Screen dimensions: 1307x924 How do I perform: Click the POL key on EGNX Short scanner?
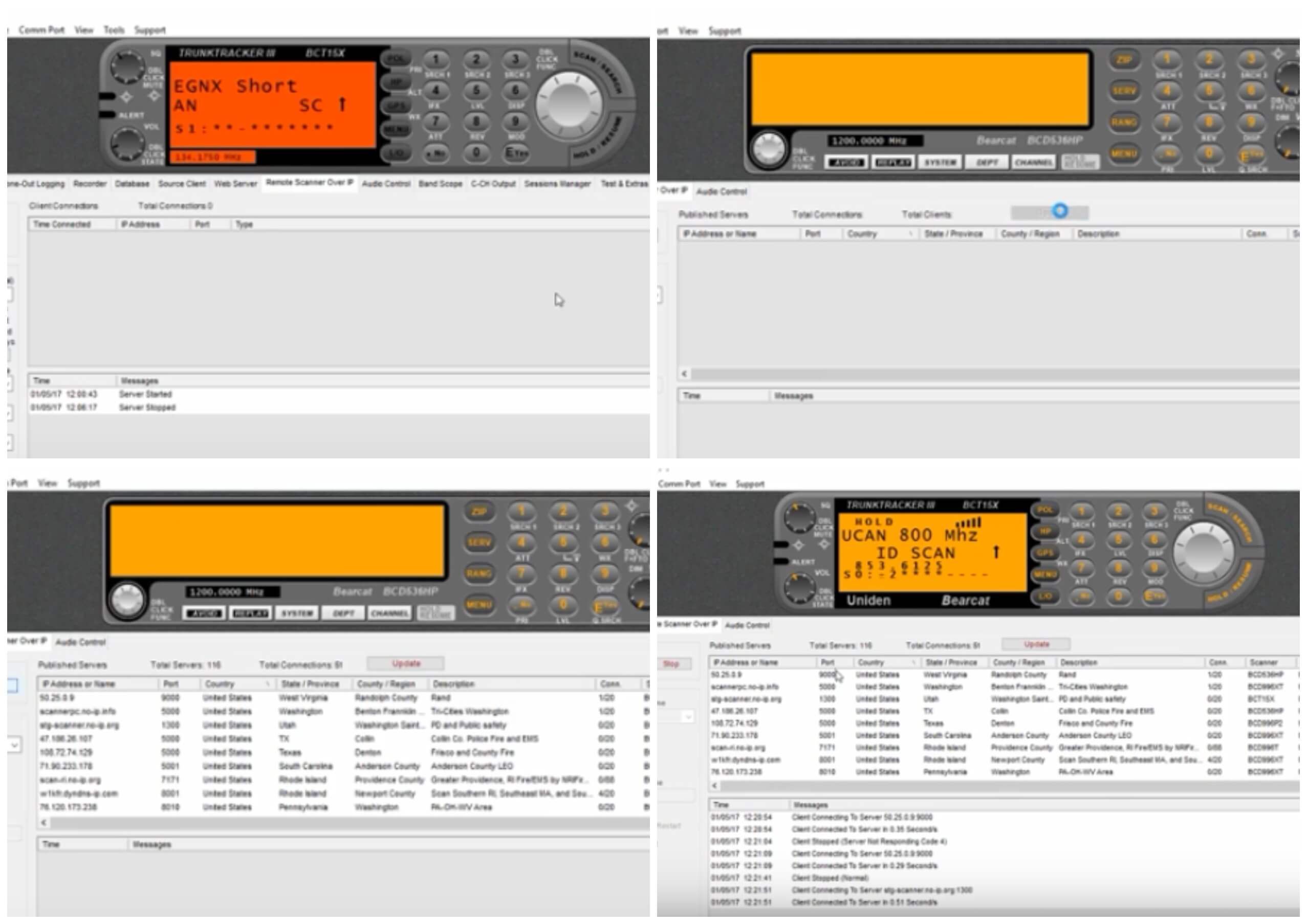396,59
